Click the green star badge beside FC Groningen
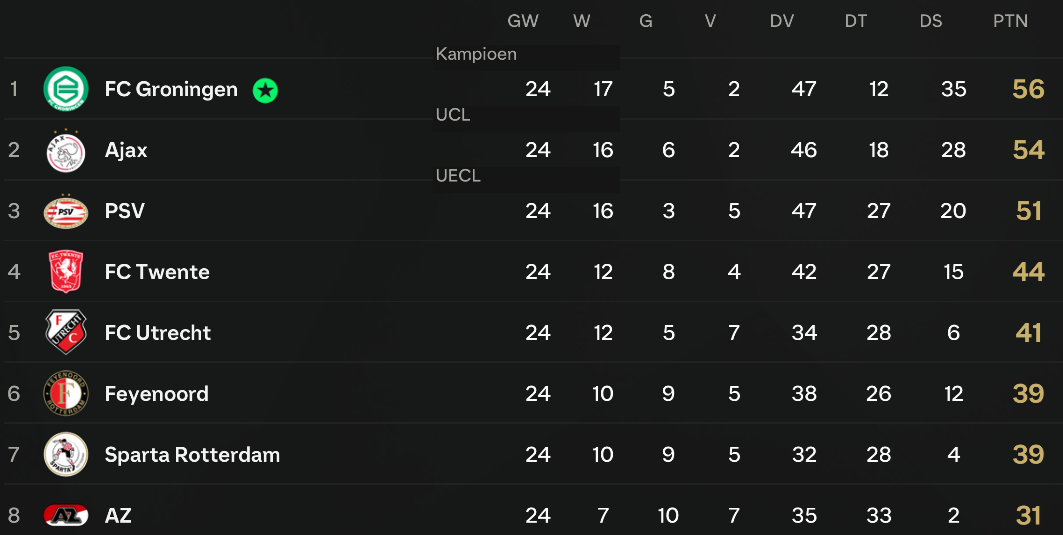 [x=266, y=90]
